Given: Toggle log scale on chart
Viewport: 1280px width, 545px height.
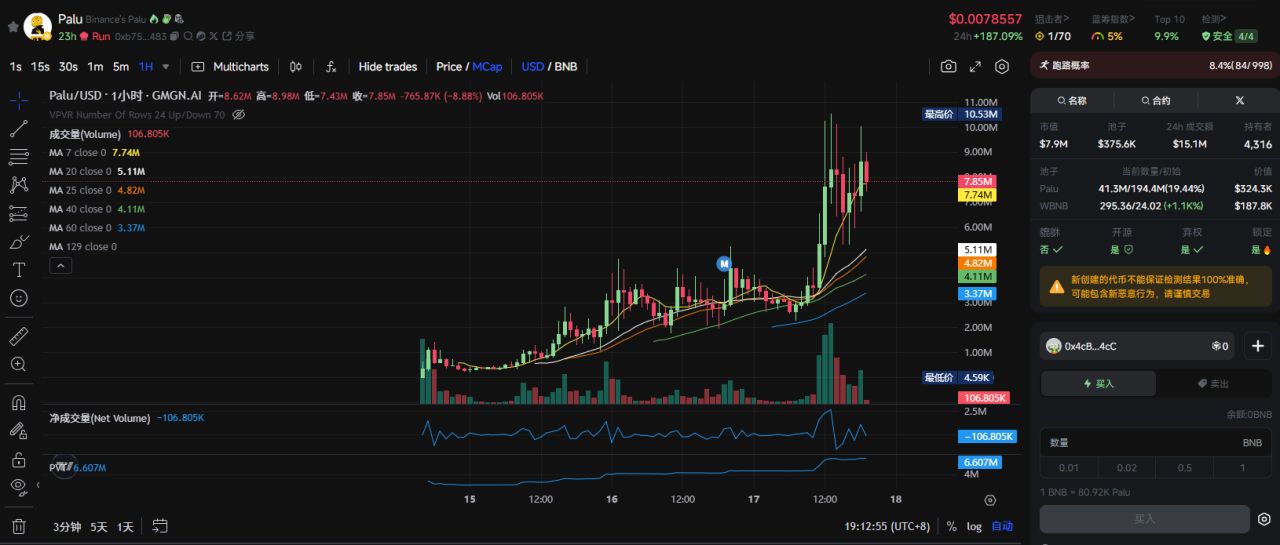Looking at the screenshot, I should (974, 526).
